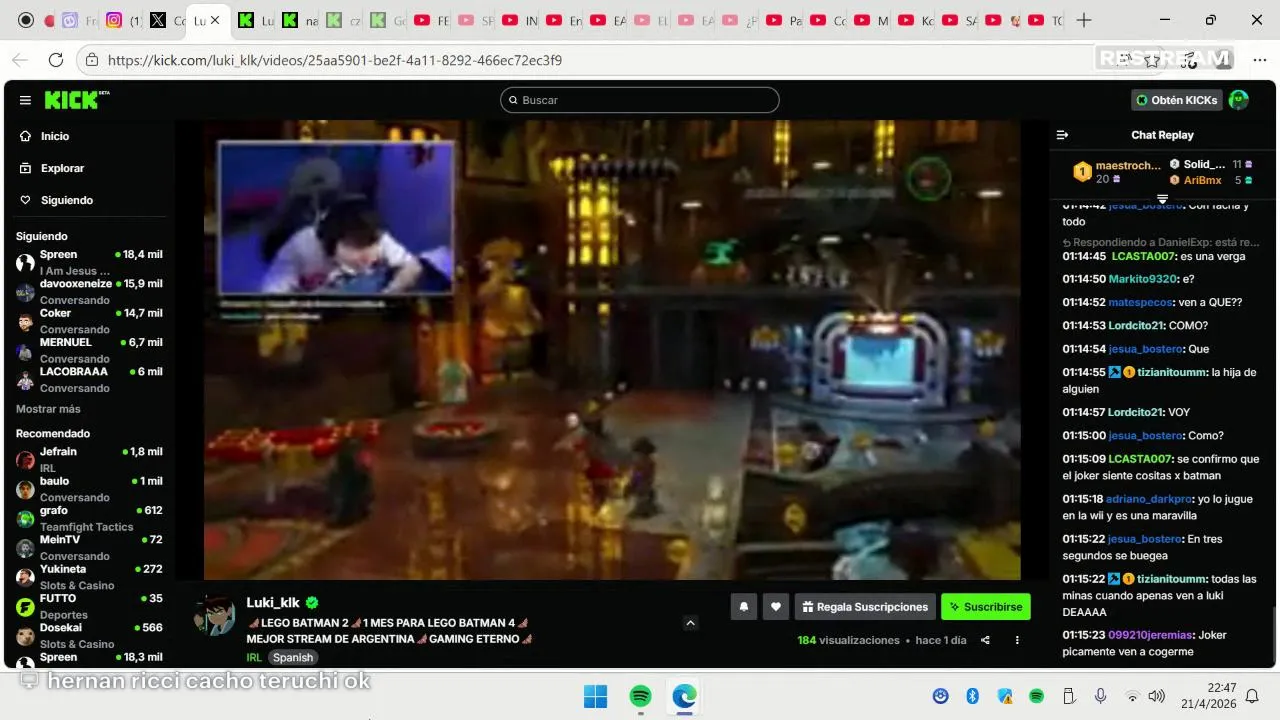The image size is (1280, 720).
Task: Open Explorar in the sidebar
Action: point(62,168)
